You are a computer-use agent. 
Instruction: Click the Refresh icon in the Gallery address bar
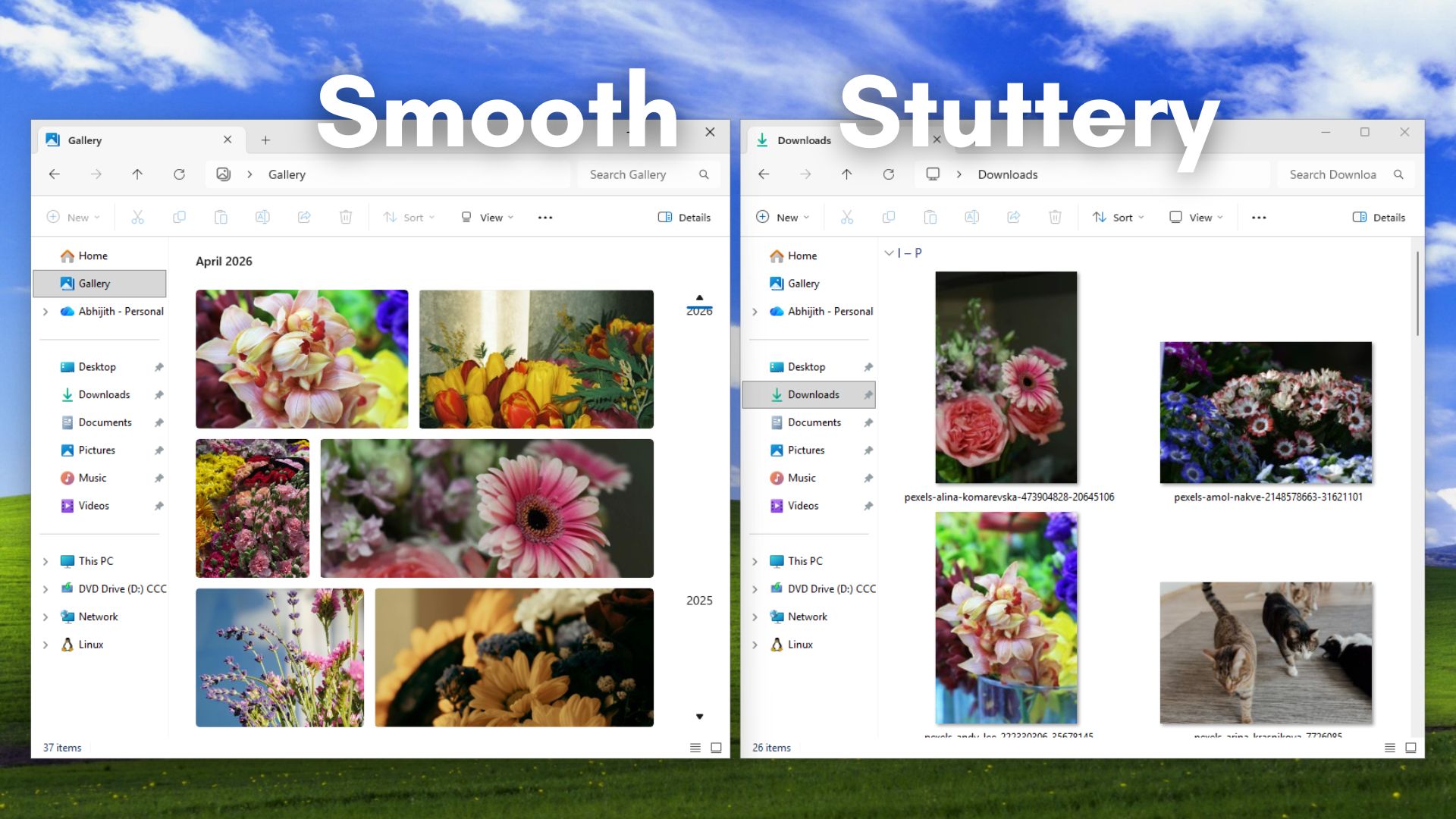pos(179,174)
